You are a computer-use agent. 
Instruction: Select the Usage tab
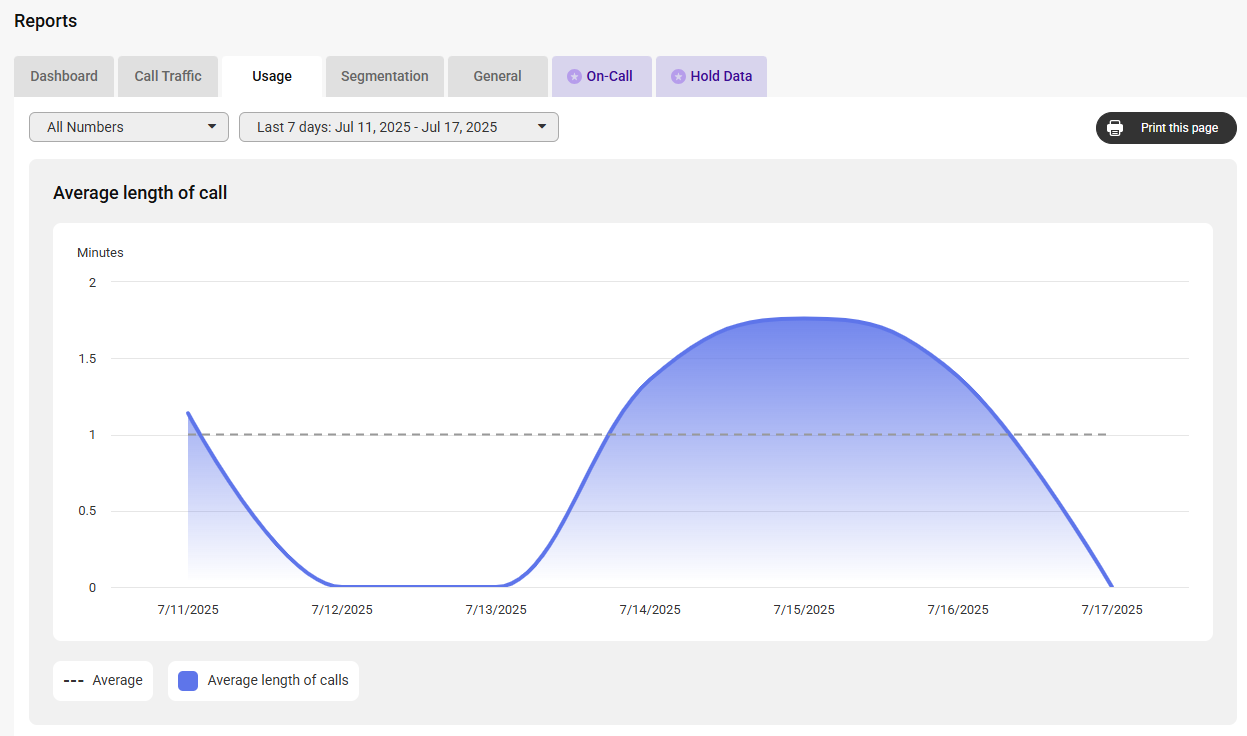tap(272, 76)
